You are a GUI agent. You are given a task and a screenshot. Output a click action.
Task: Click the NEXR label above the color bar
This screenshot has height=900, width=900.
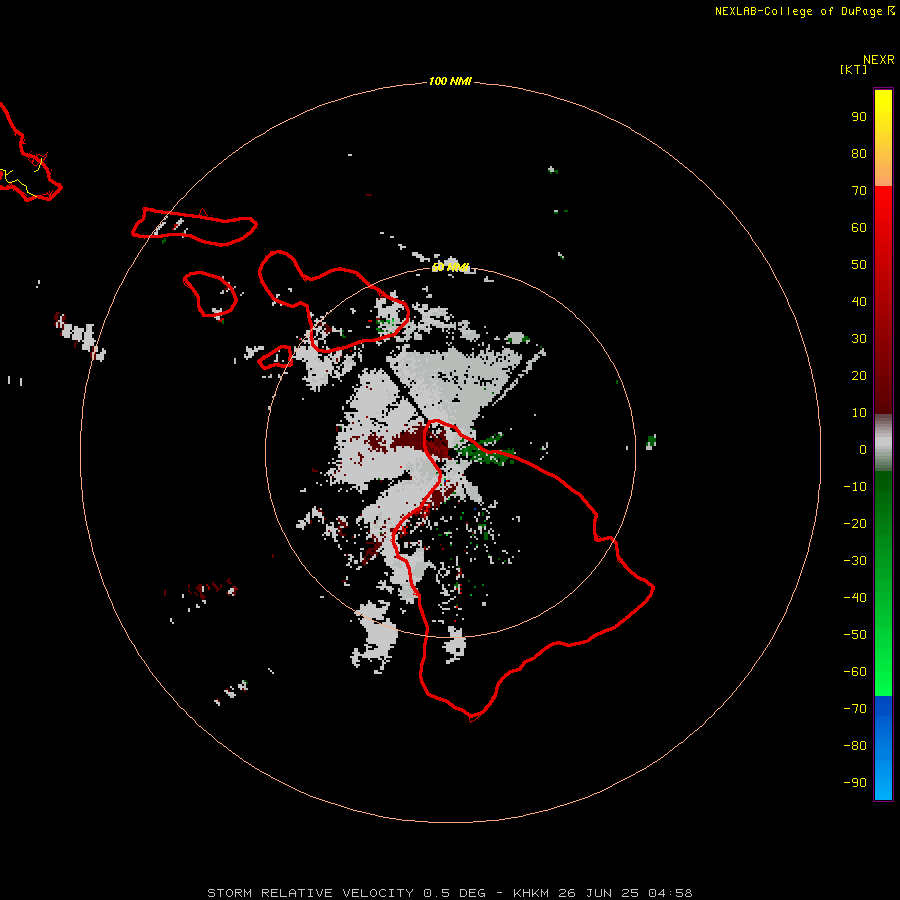[x=879, y=60]
